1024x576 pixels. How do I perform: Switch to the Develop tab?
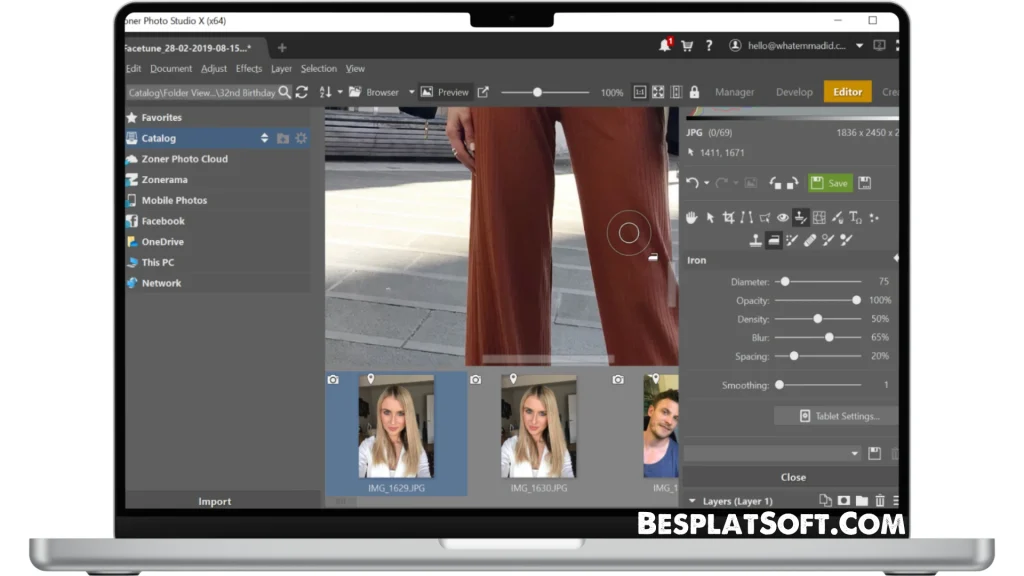point(794,92)
